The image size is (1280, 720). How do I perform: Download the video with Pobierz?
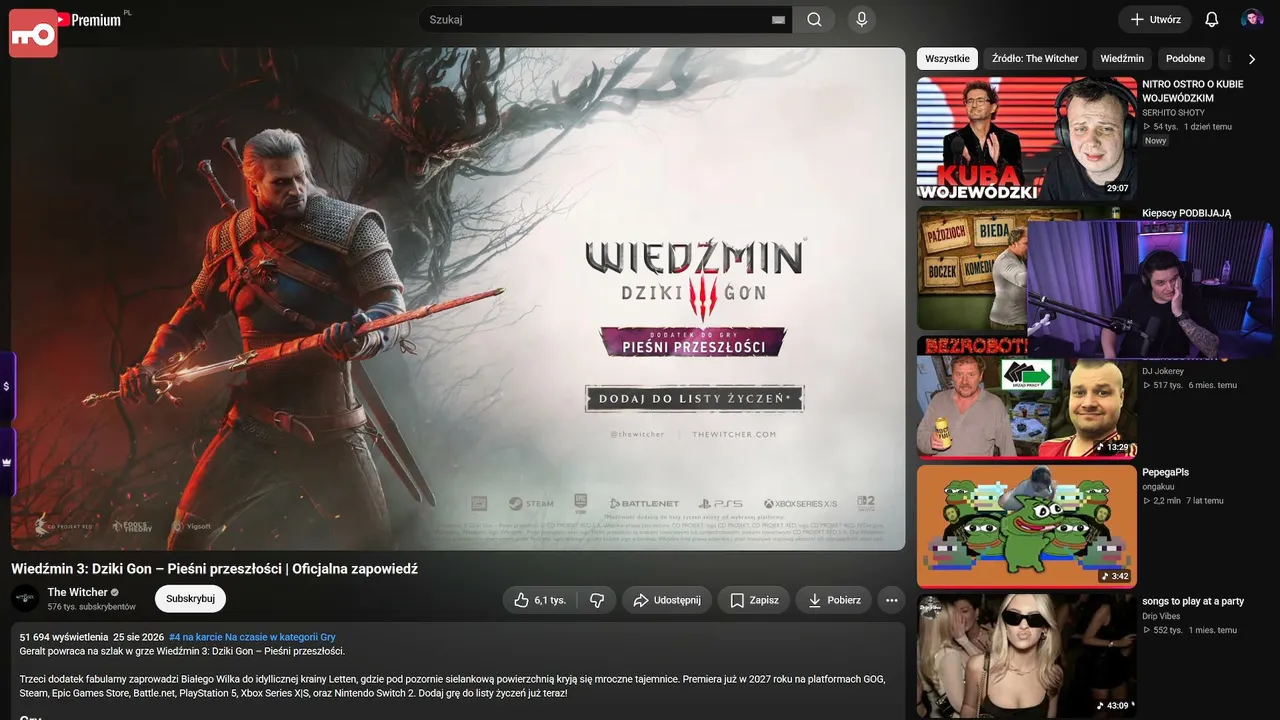pyautogui.click(x=834, y=600)
